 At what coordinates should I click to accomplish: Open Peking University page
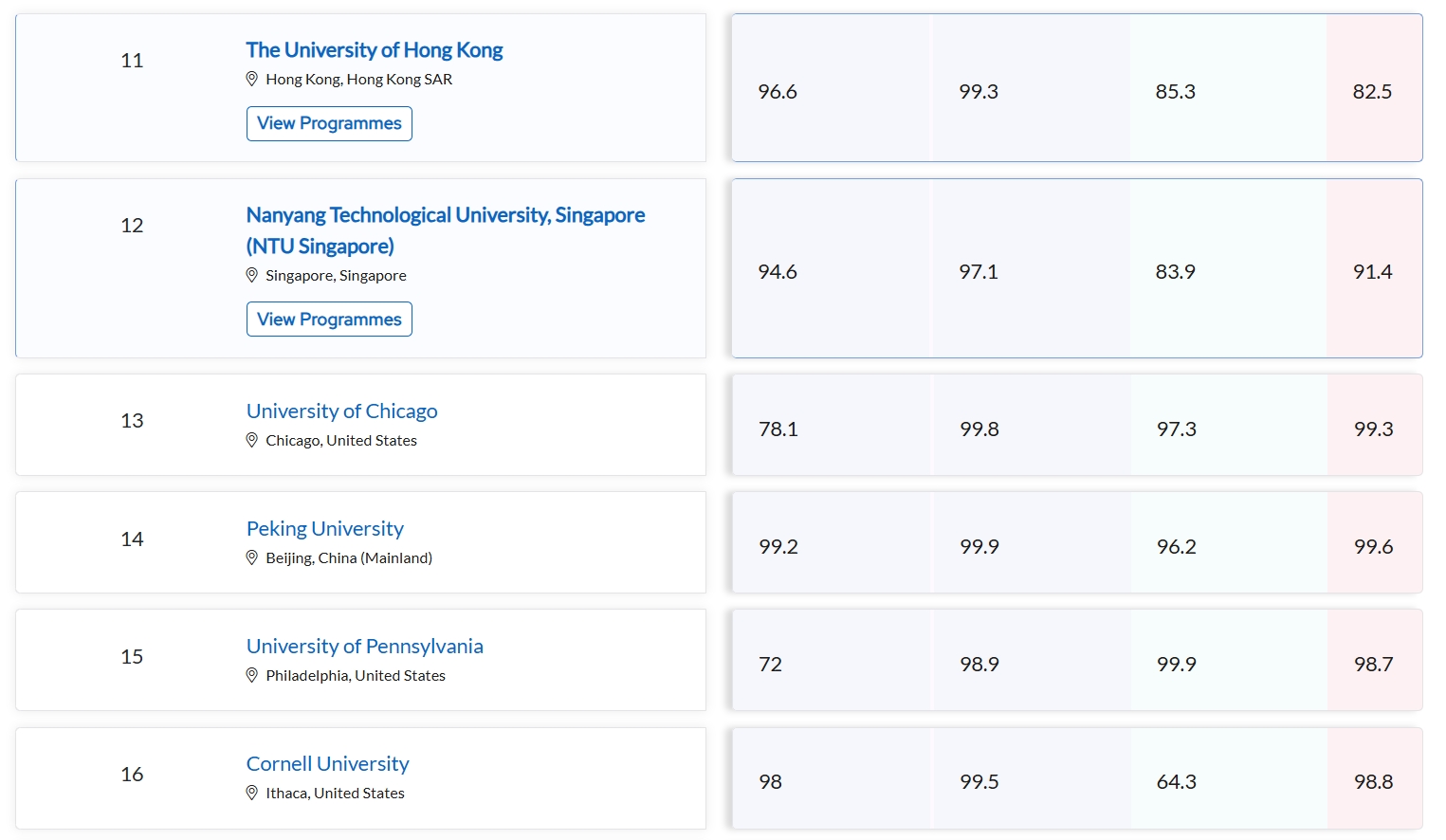point(325,528)
